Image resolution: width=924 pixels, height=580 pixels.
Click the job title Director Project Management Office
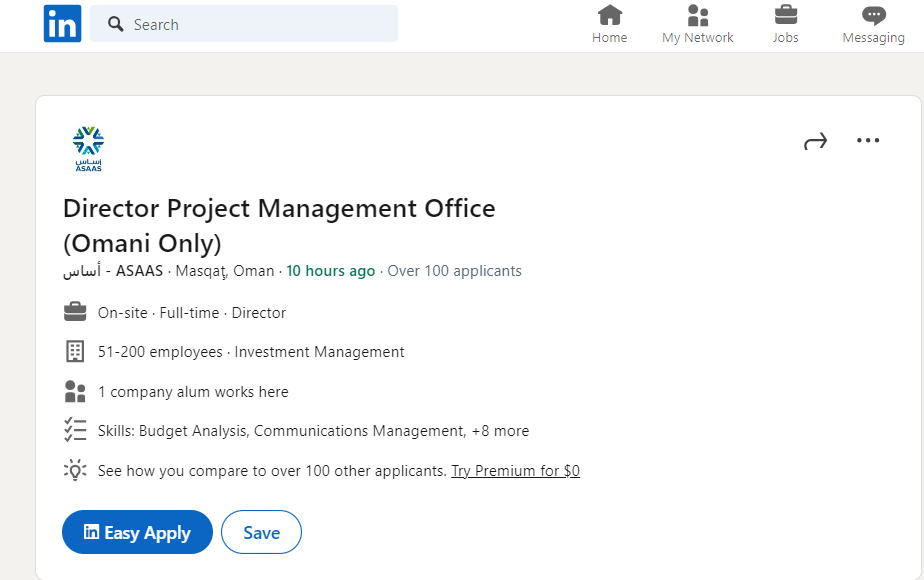[279, 226]
